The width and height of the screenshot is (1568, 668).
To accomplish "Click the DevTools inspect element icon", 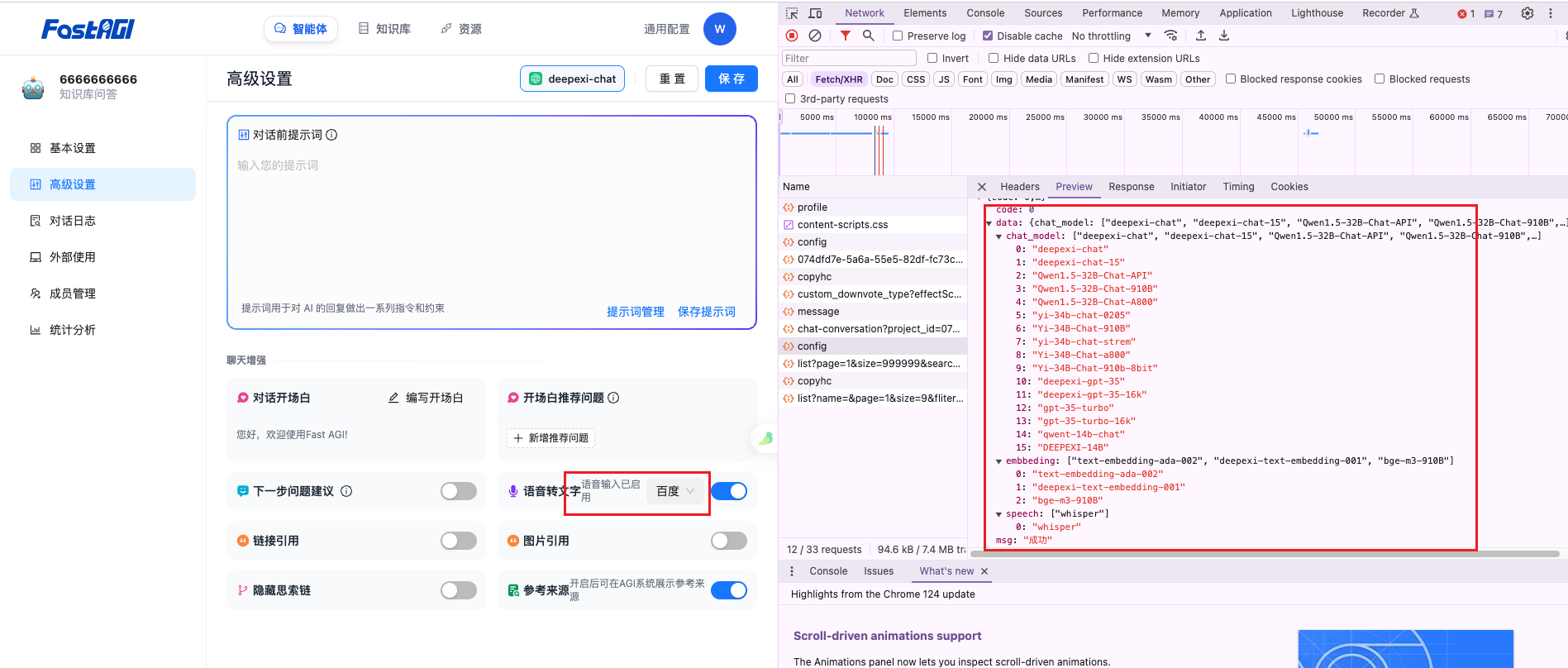I will pos(792,13).
